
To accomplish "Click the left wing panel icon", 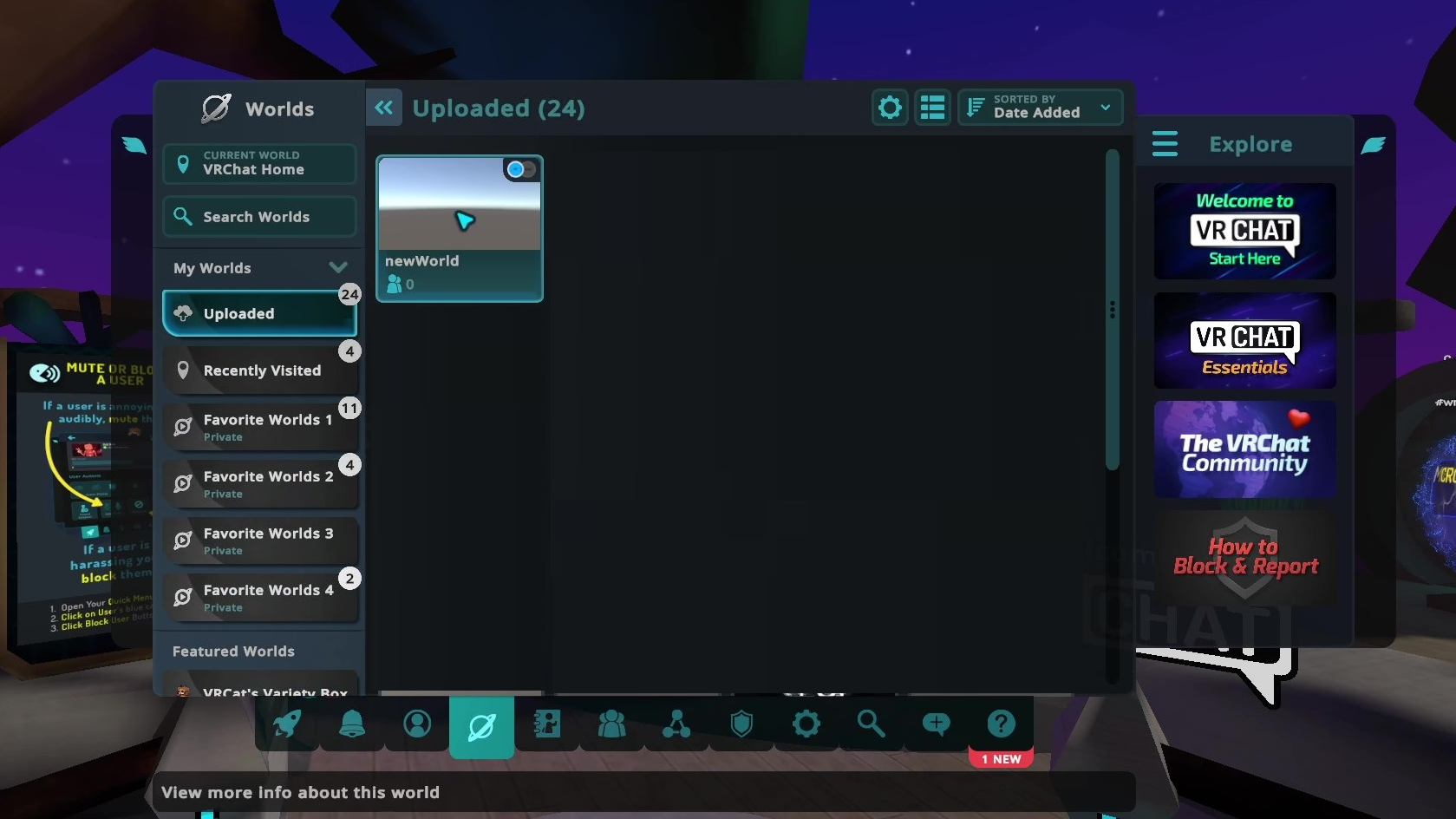I will 134,144.
